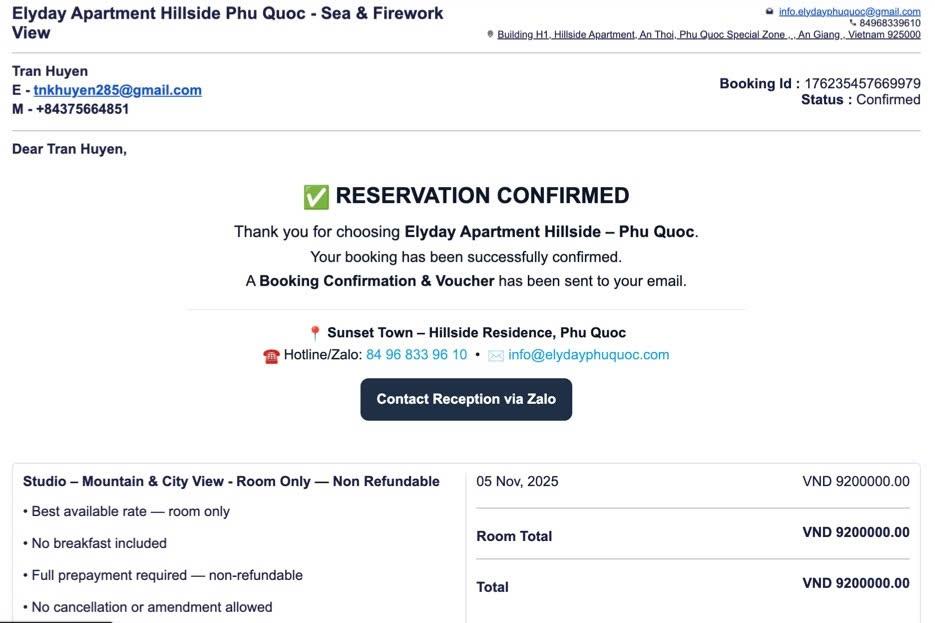Click the 05 Nov, 2025 date entry
The width and height of the screenshot is (935, 623).
tap(517, 481)
